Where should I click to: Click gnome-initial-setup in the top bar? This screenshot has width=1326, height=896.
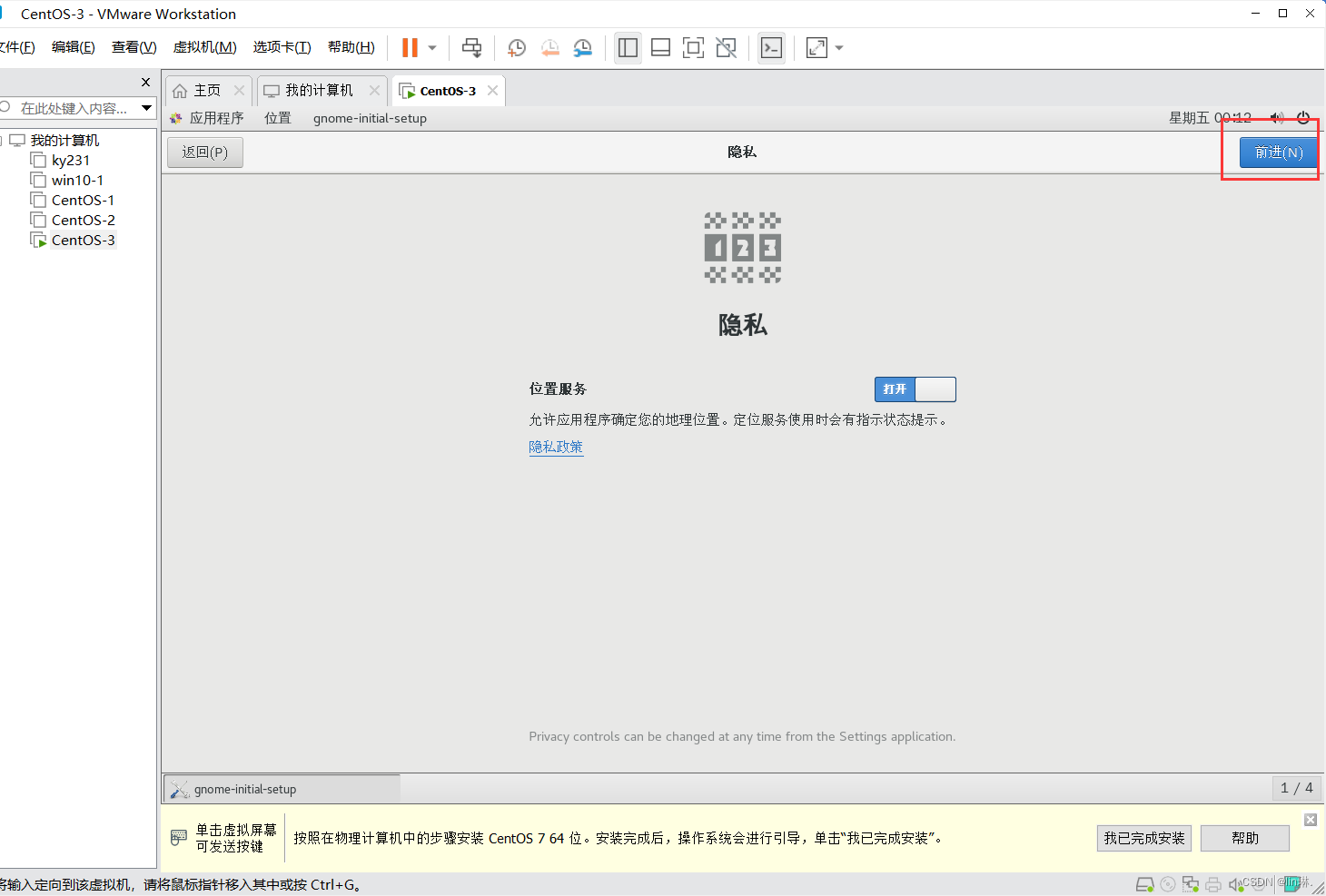(370, 118)
